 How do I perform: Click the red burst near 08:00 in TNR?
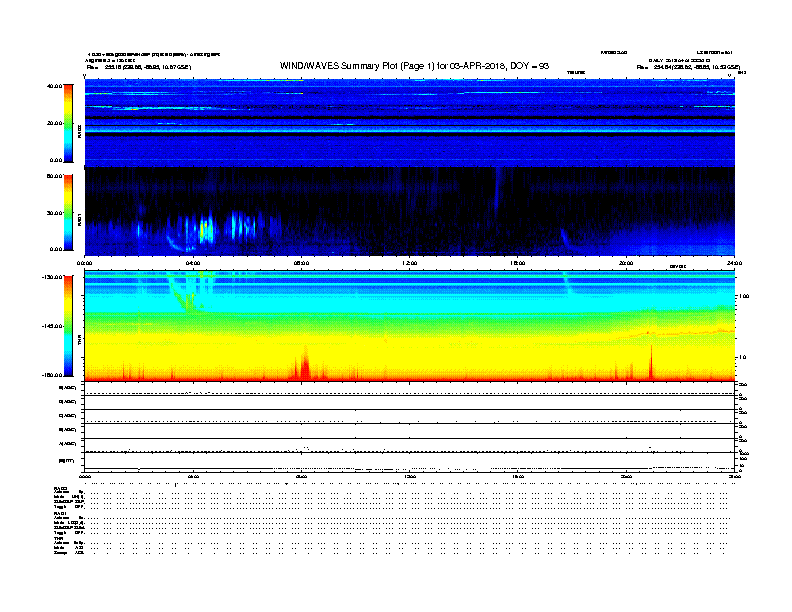point(305,365)
